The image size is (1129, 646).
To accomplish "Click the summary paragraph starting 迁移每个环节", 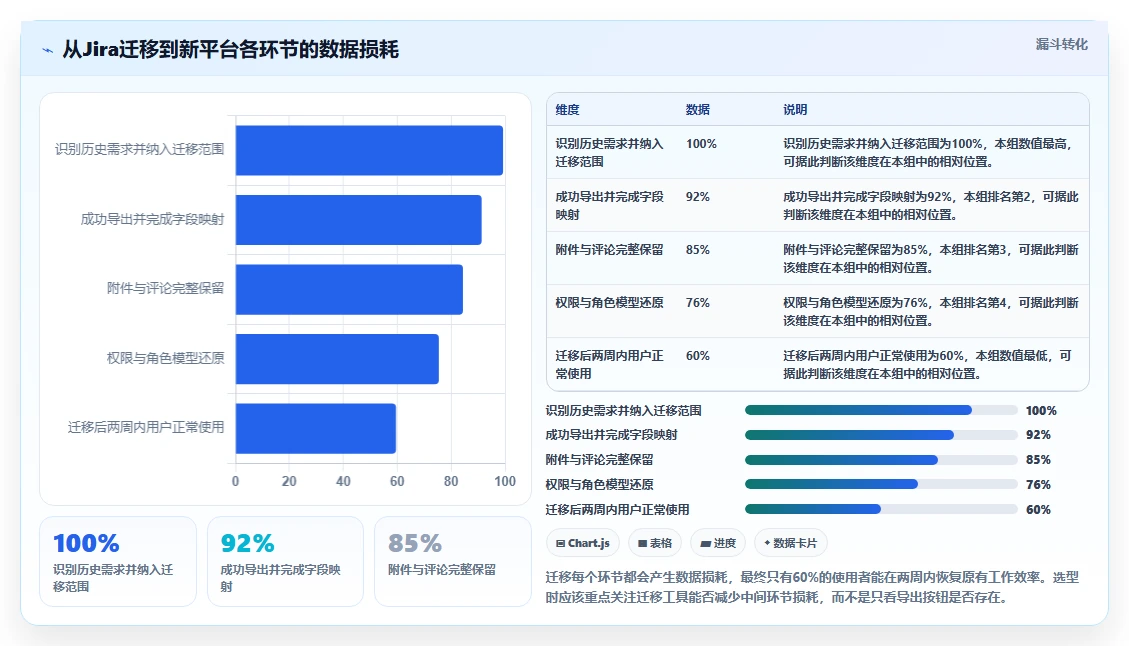I will tap(812, 587).
